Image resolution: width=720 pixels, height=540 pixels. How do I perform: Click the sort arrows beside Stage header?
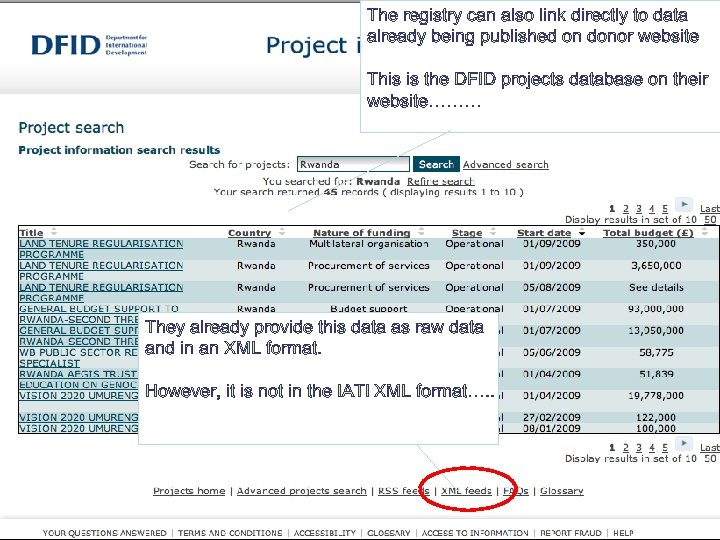(x=493, y=232)
